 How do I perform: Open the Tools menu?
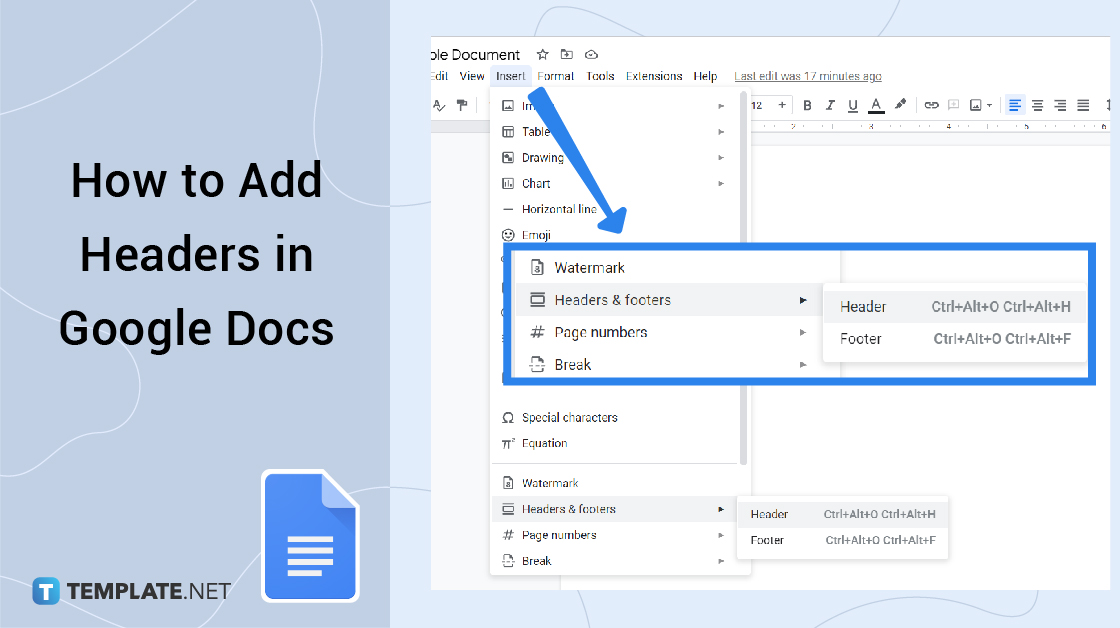(600, 76)
